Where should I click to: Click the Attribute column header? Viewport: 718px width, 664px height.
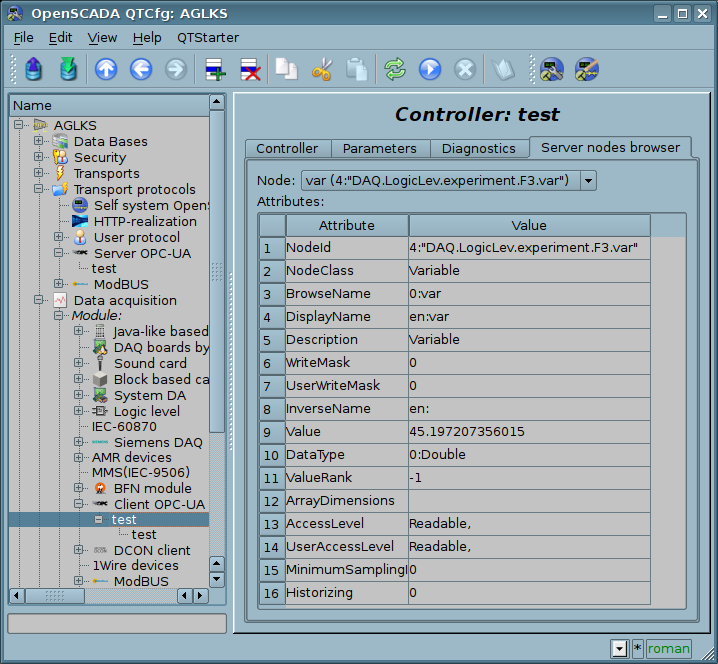[347, 225]
